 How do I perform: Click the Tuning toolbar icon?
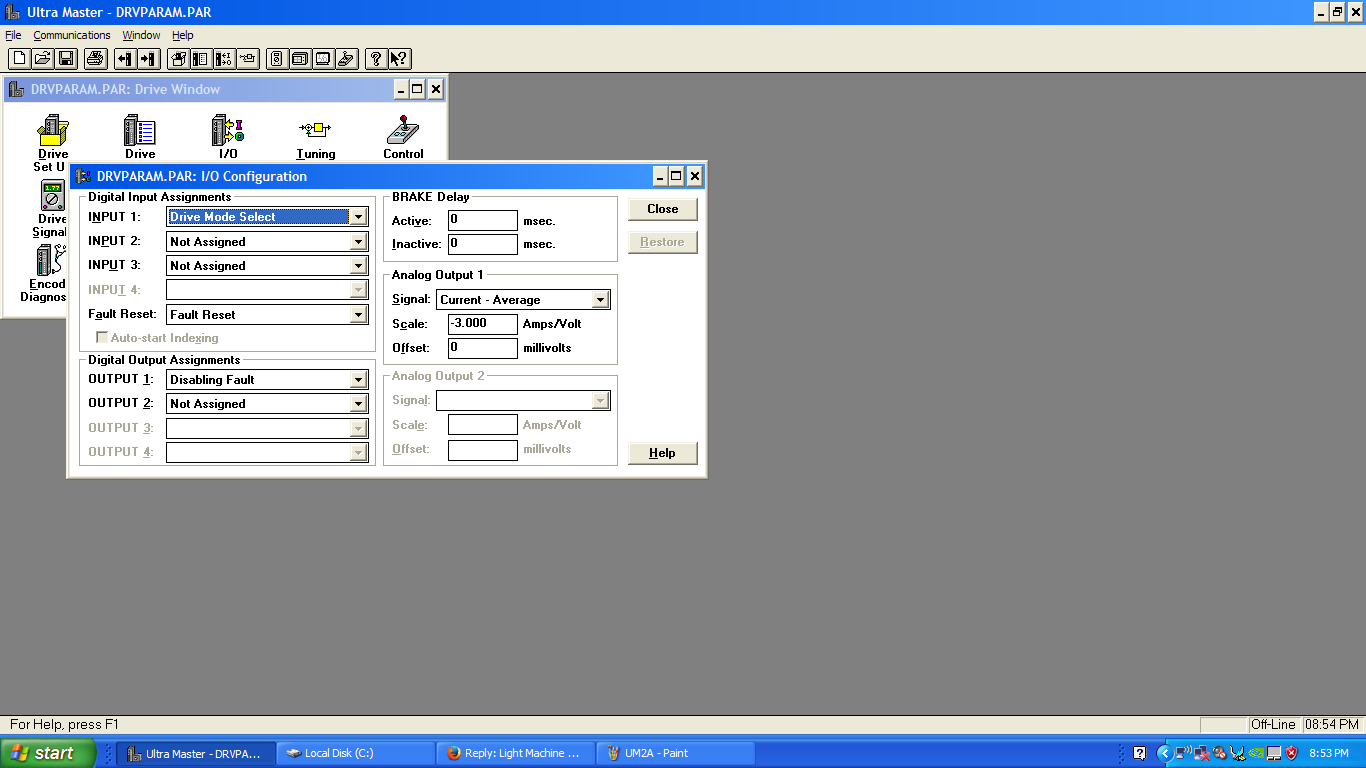coord(247,59)
